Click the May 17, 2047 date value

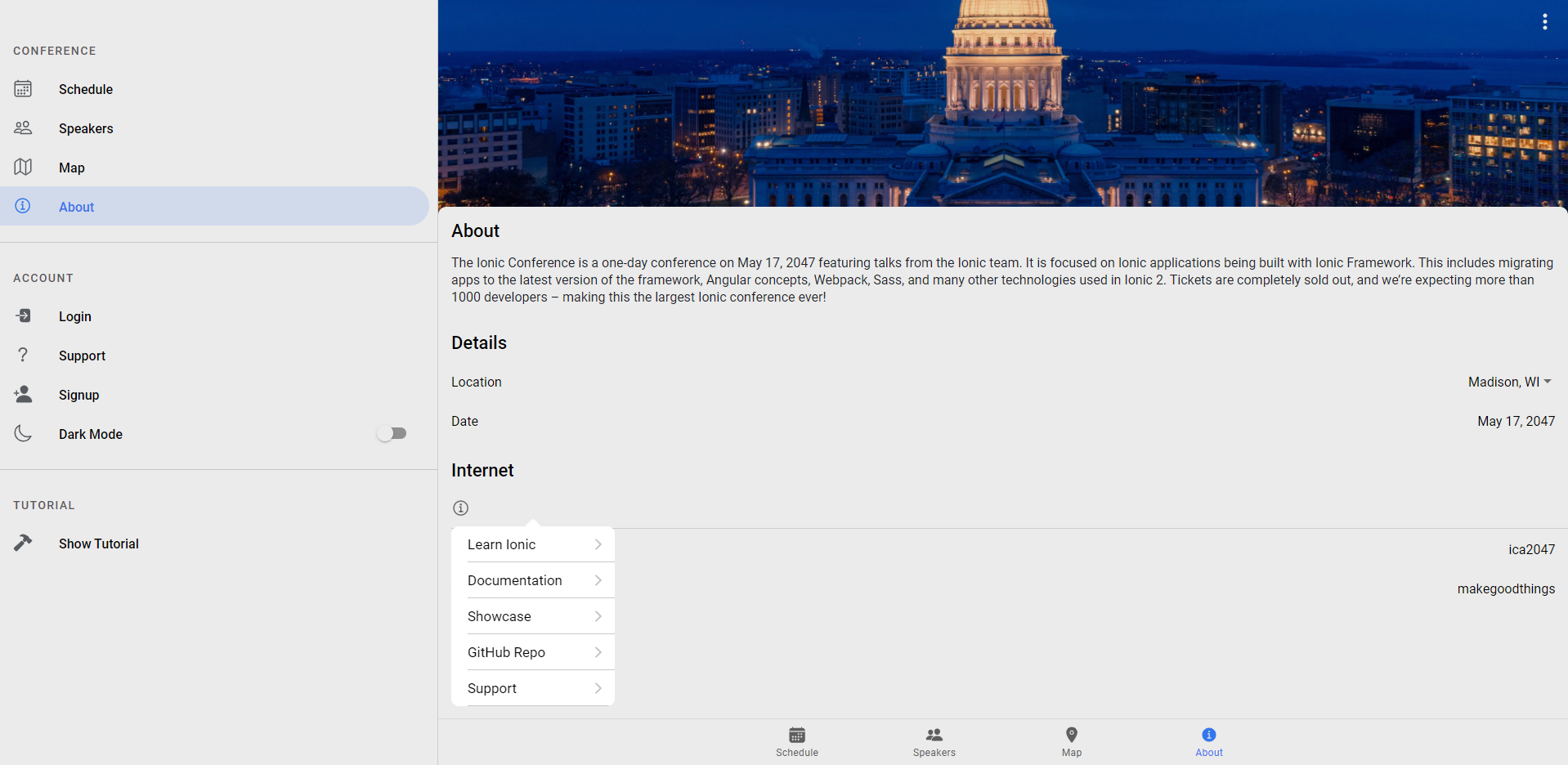click(x=1516, y=421)
